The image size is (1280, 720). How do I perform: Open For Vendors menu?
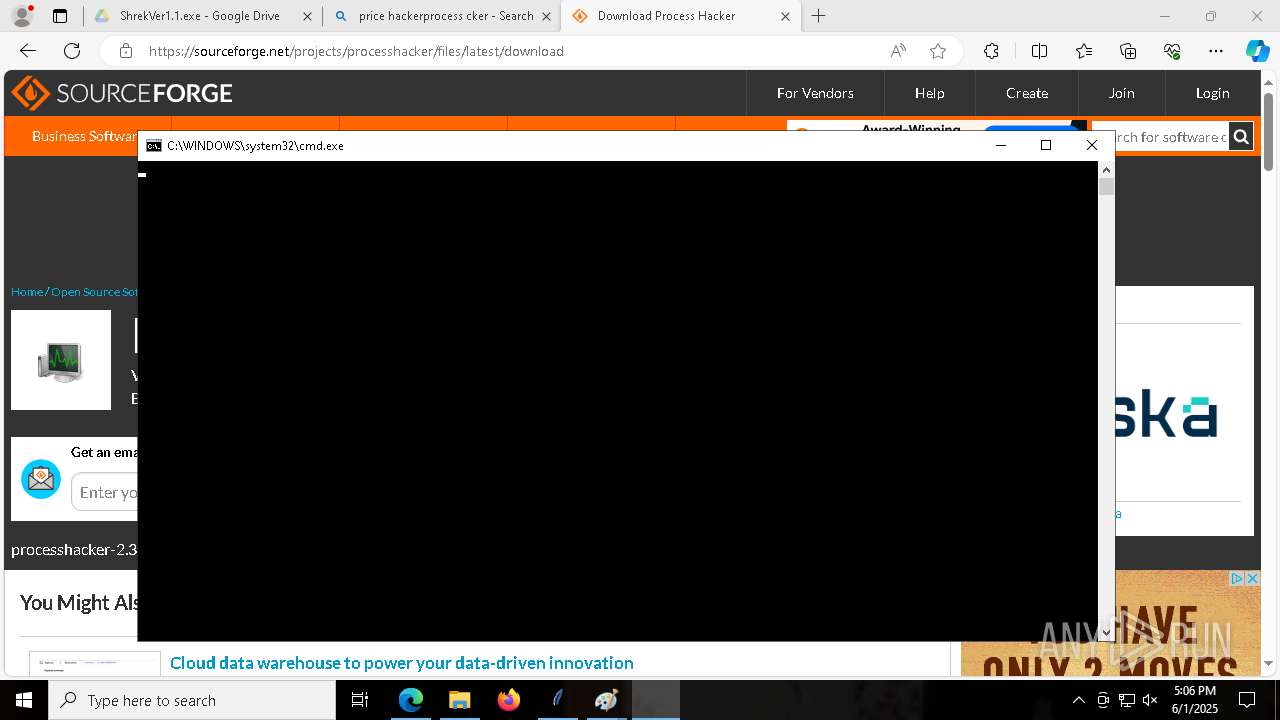pos(815,93)
